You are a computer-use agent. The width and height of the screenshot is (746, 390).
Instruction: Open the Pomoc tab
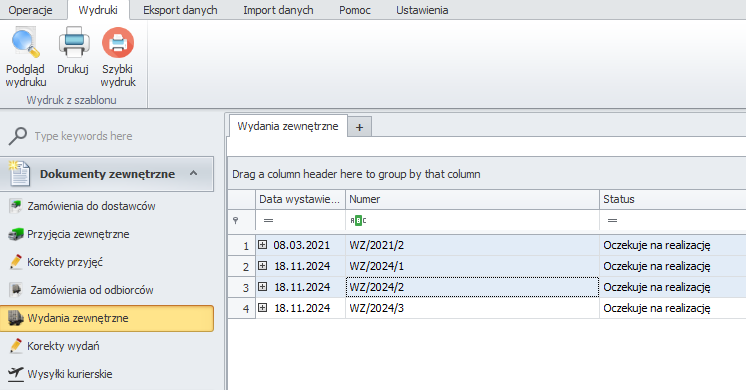point(355,10)
